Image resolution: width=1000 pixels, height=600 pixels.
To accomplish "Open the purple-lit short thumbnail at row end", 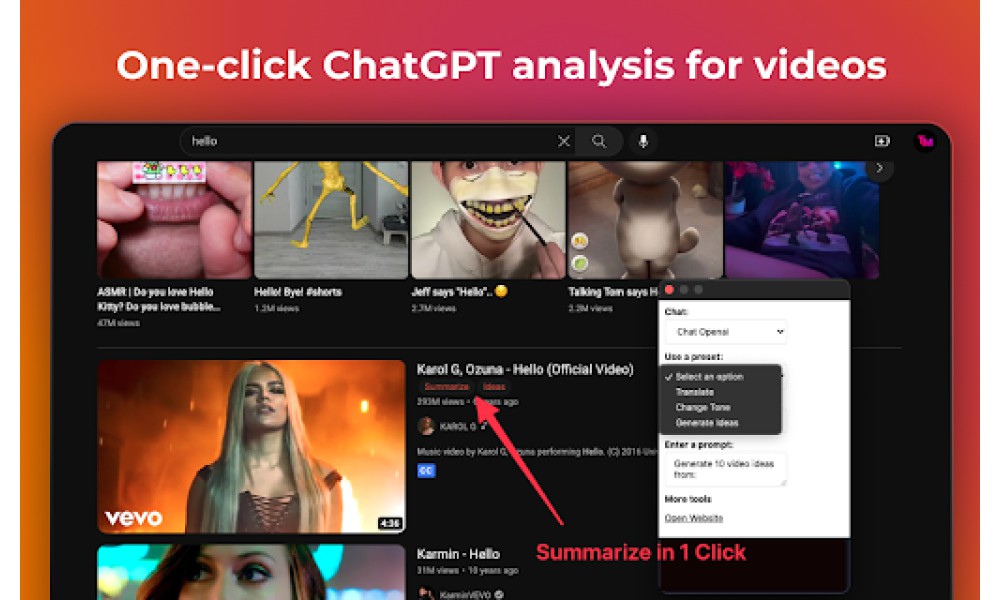I will (x=802, y=220).
